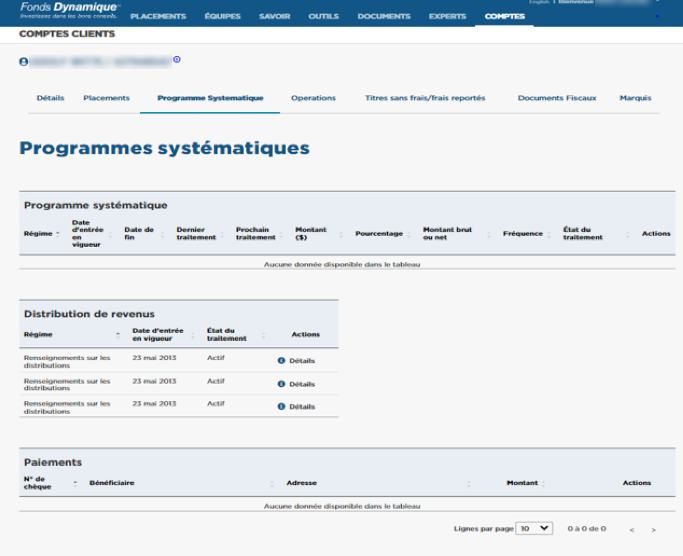Click the client profile icon
Image resolution: width=683 pixels, height=556 pixels.
tap(23, 61)
